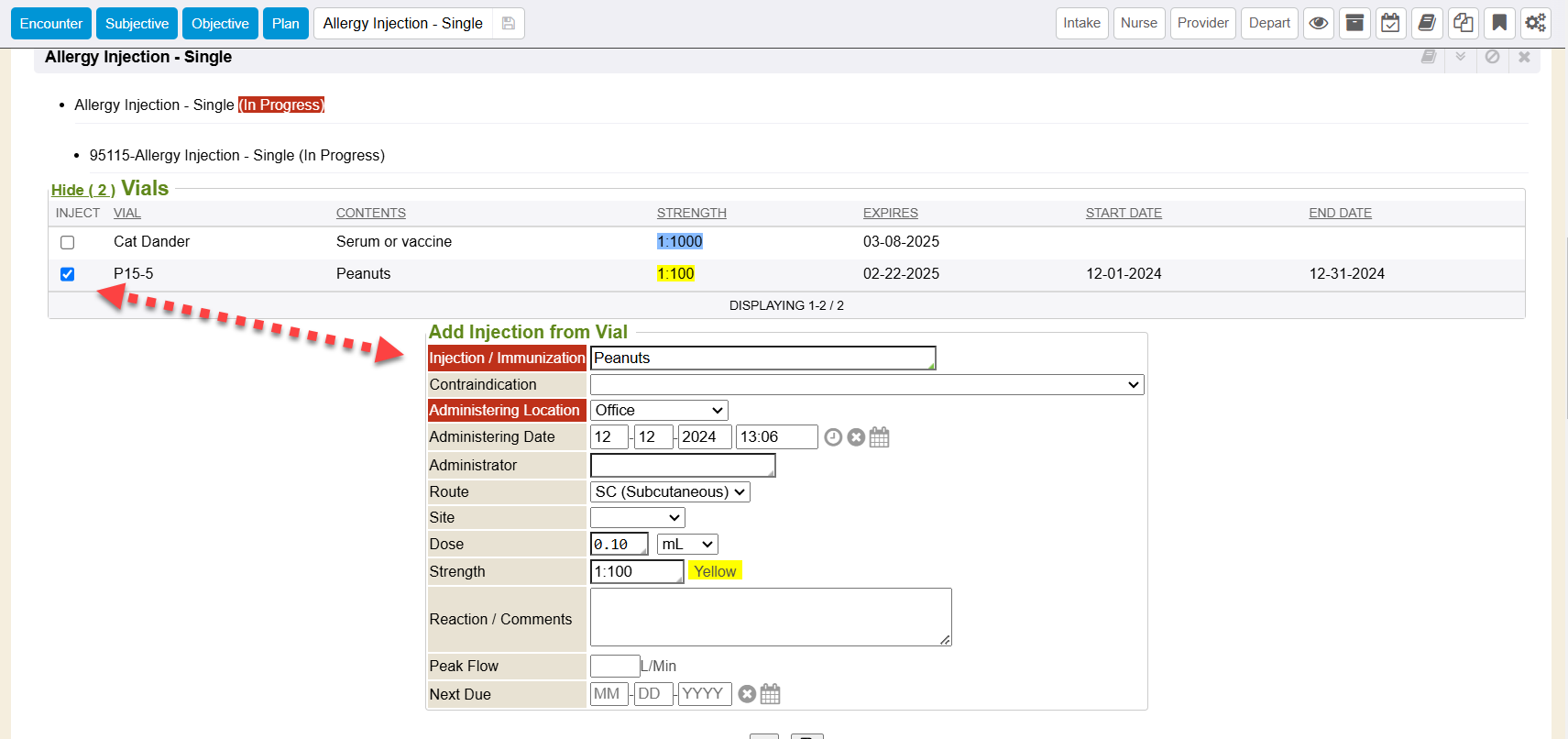The width and height of the screenshot is (1568, 739).
Task: Click the Hide (2) vials link
Action: click(x=82, y=190)
